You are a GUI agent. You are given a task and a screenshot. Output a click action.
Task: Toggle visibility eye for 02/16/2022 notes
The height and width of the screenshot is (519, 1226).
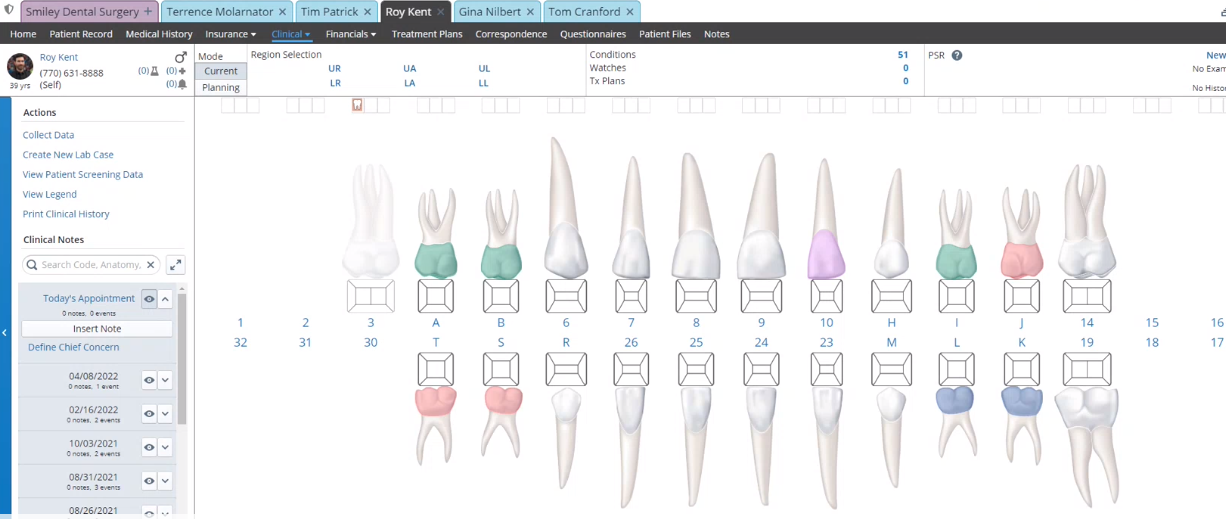[149, 414]
